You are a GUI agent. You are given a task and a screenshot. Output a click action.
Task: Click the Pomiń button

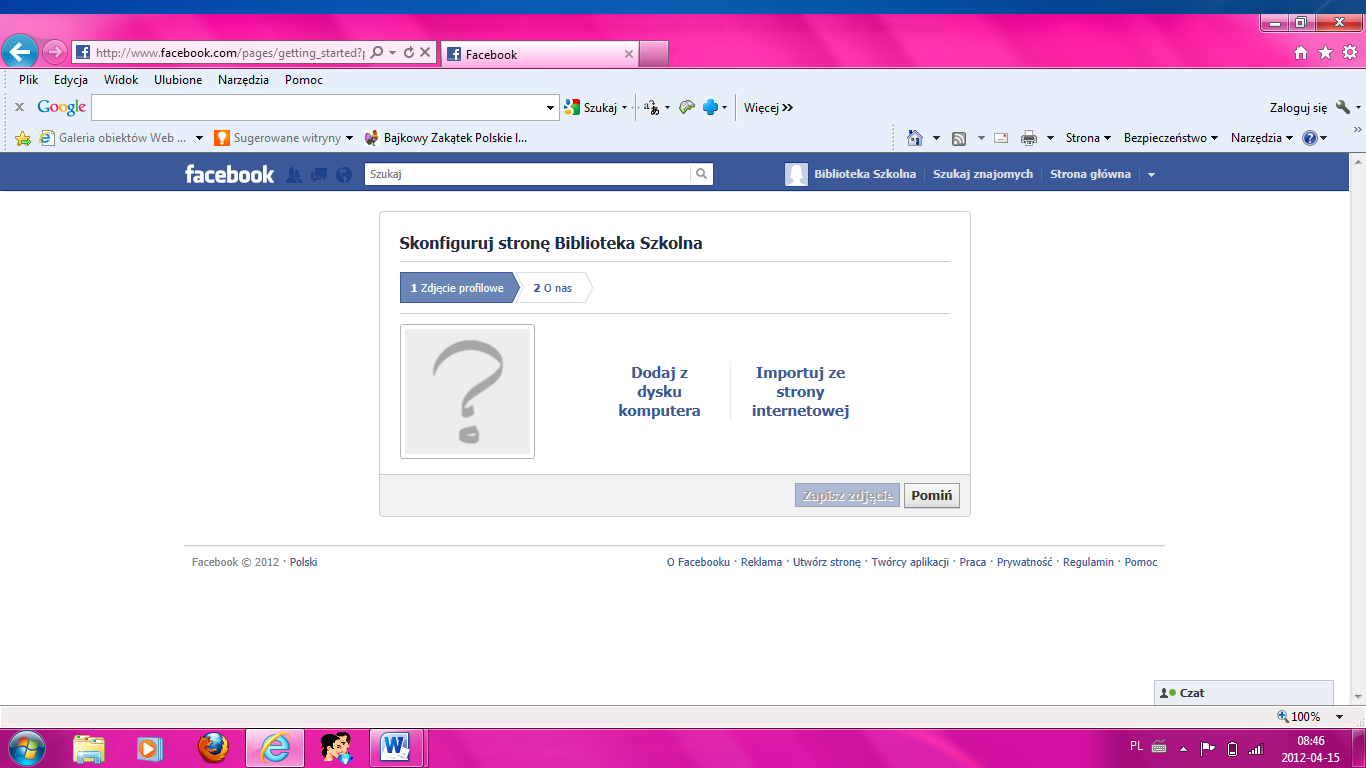(932, 496)
